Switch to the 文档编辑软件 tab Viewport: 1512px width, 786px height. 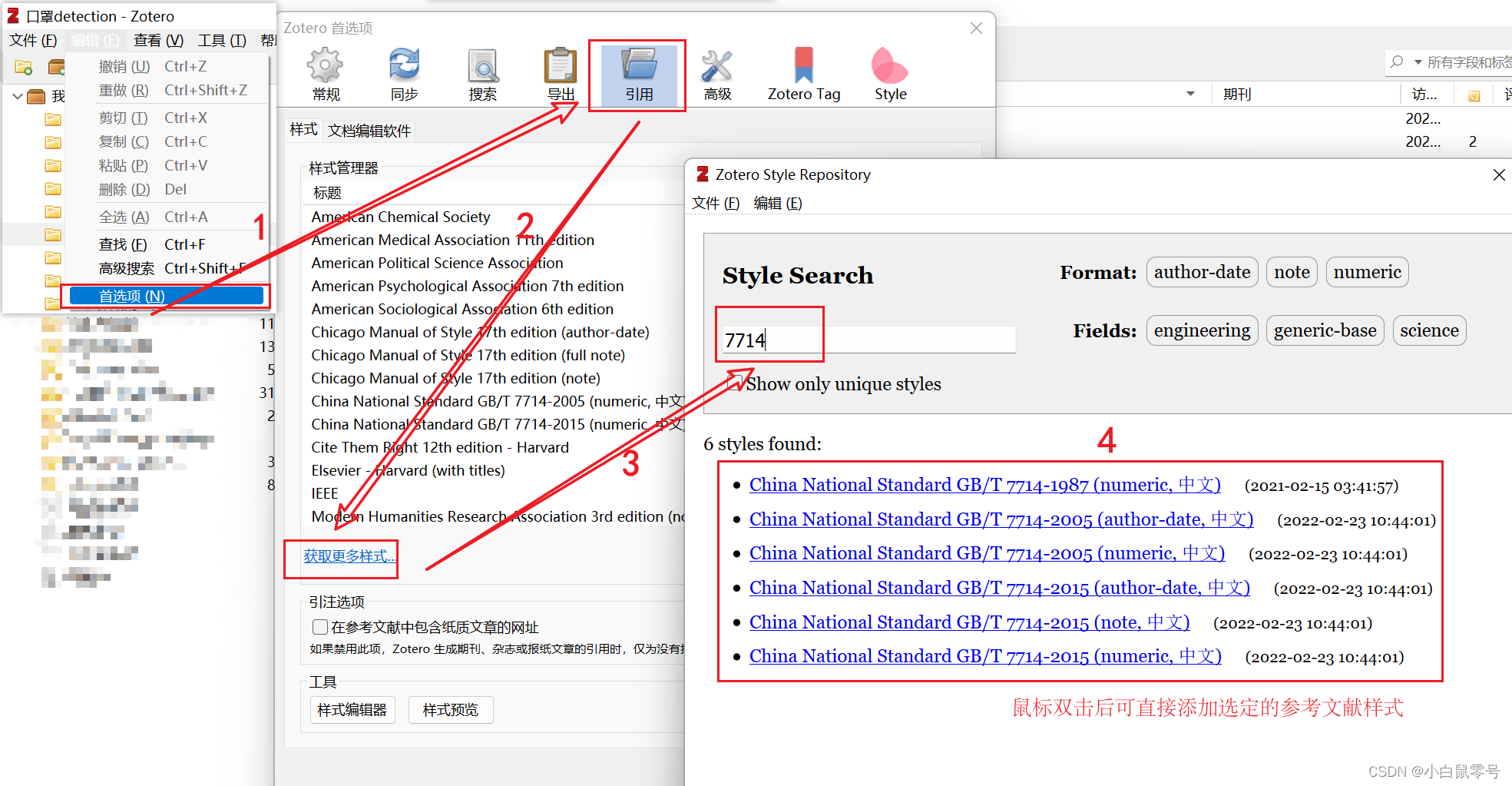(x=369, y=131)
